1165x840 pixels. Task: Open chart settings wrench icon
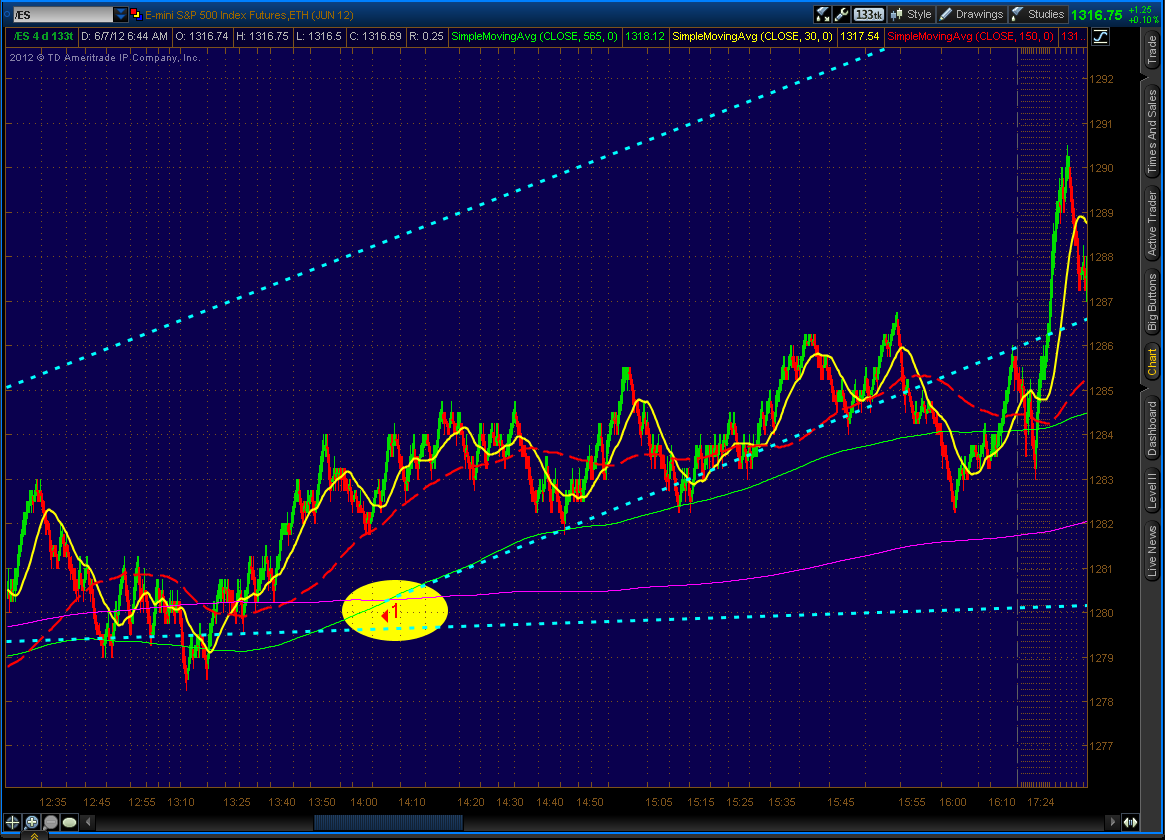pos(841,14)
